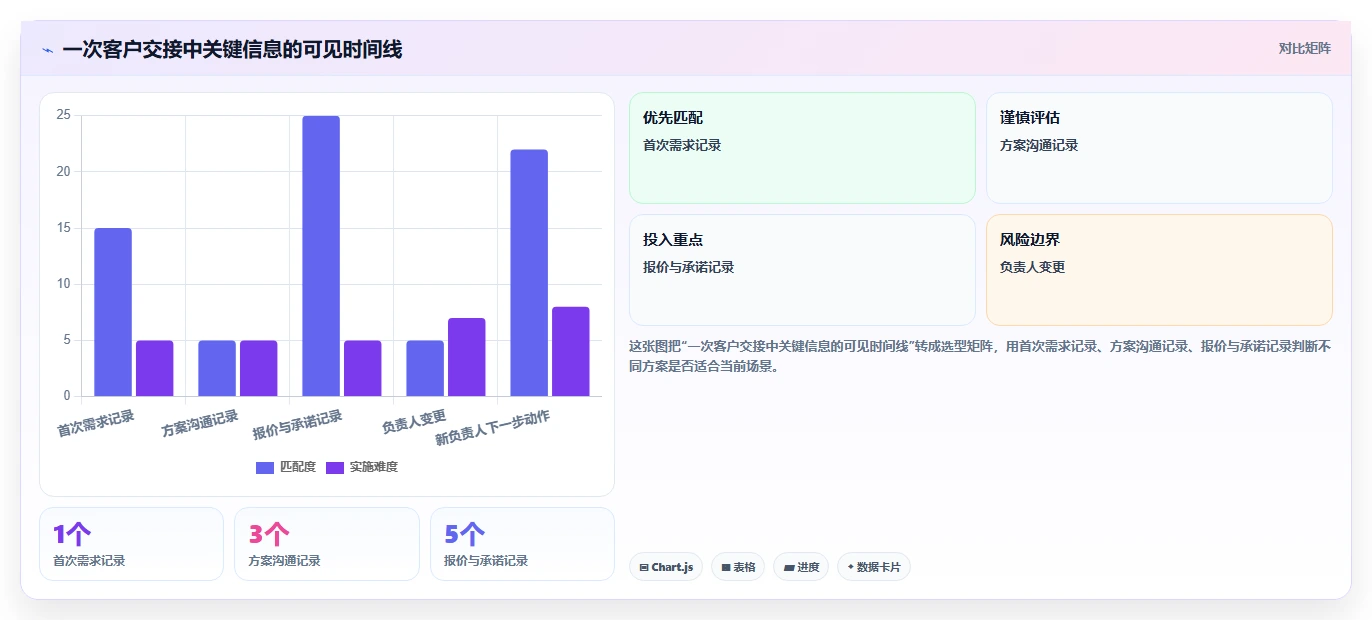
Task: Open the 风险边界 matrix card
Action: (x=1159, y=270)
